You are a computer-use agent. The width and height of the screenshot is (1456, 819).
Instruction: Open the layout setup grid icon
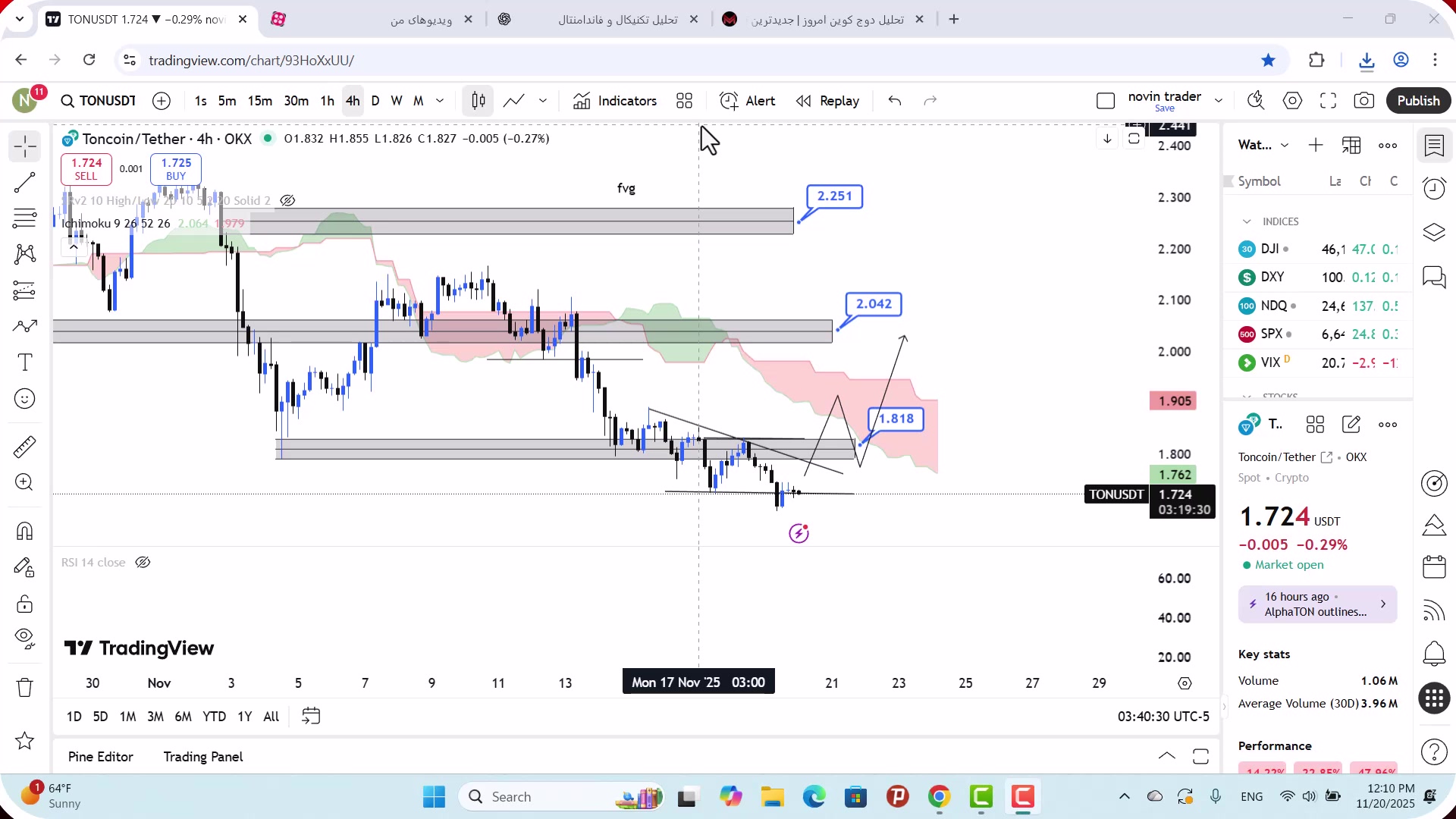[x=685, y=101]
